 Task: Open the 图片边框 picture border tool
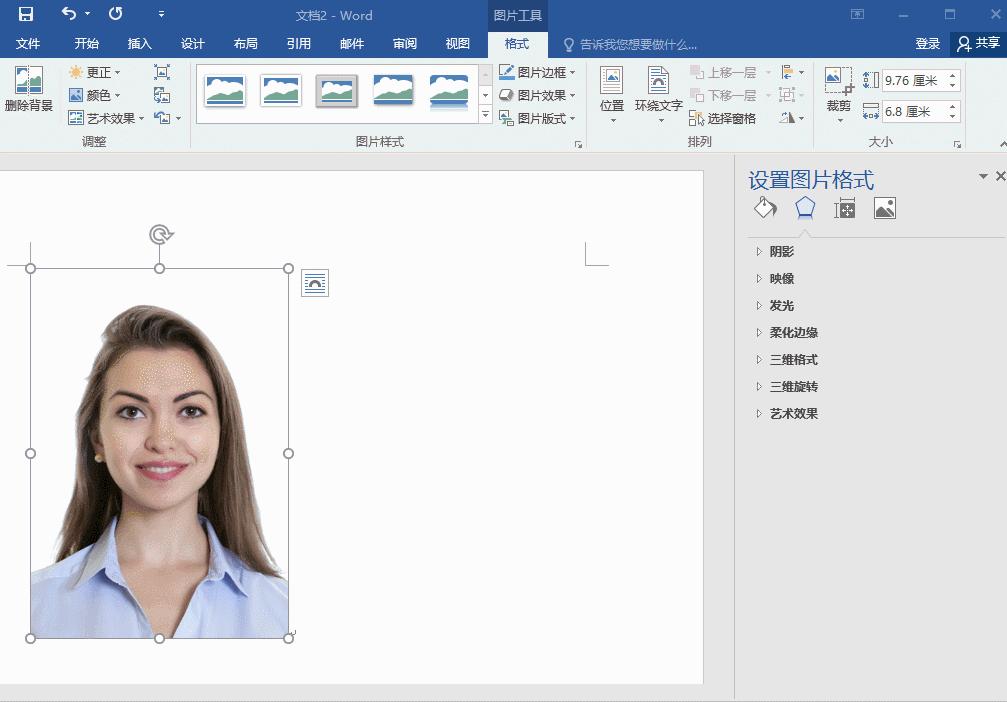(533, 72)
